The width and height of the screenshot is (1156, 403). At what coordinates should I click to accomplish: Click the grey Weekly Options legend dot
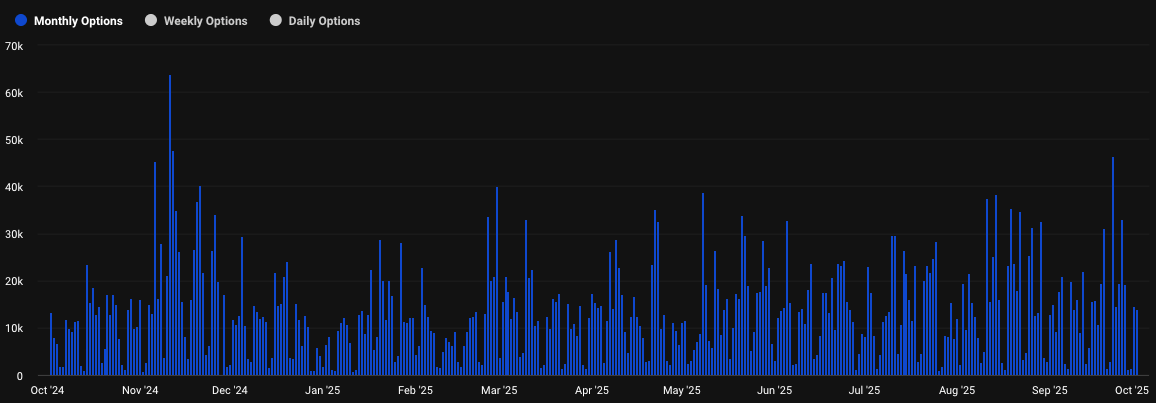(x=151, y=21)
